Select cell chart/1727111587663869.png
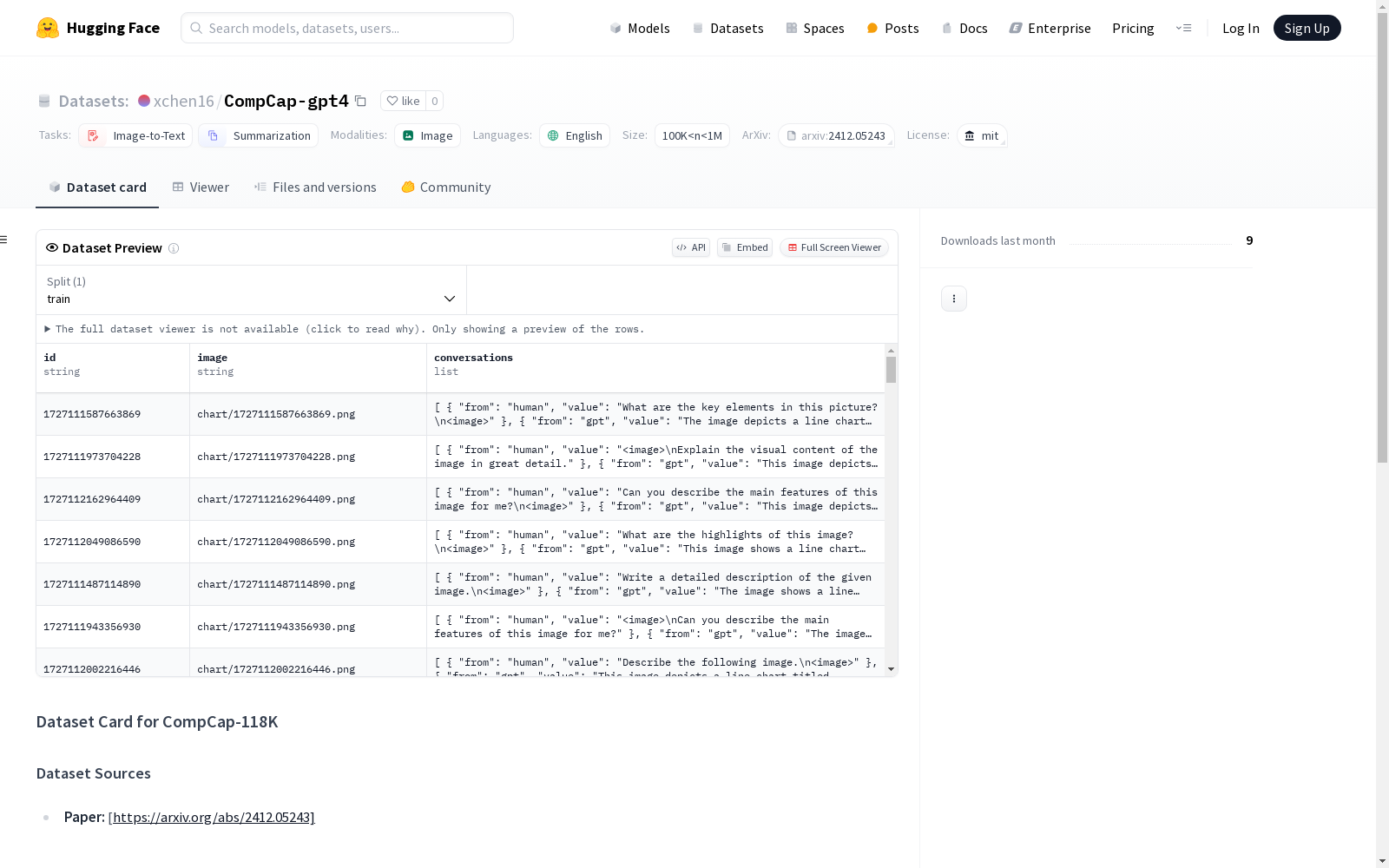Image resolution: width=1389 pixels, height=868 pixels. [x=308, y=414]
